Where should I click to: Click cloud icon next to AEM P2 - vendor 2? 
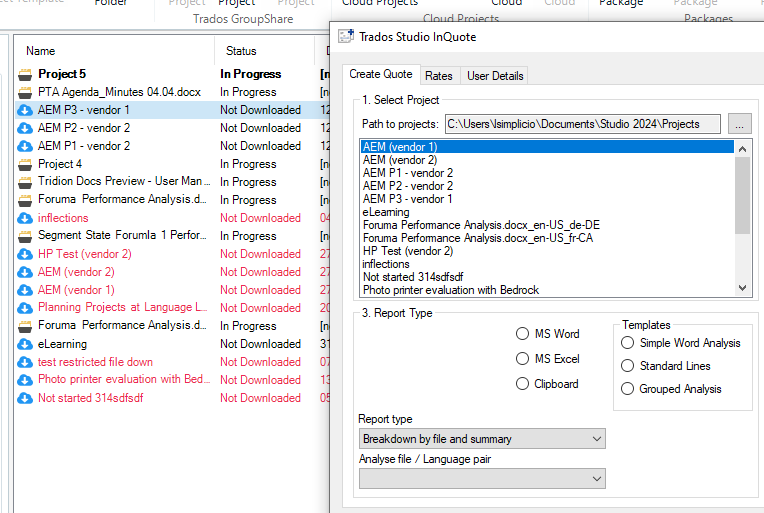tap(25, 129)
